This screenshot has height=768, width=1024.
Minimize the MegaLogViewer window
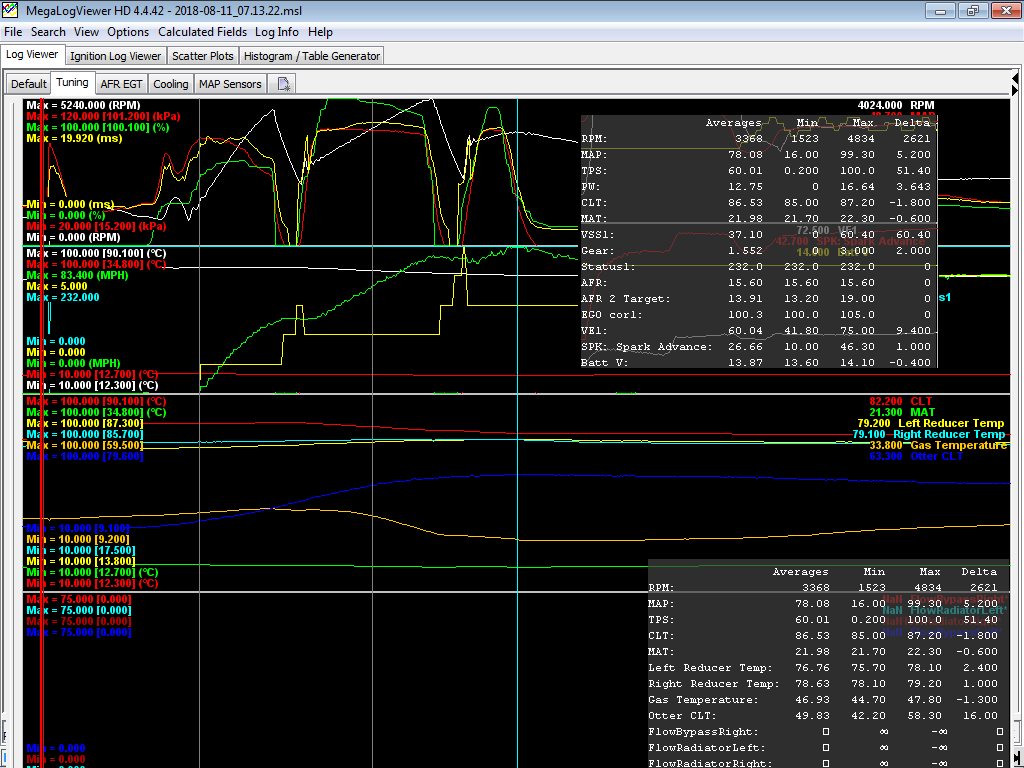[x=941, y=10]
